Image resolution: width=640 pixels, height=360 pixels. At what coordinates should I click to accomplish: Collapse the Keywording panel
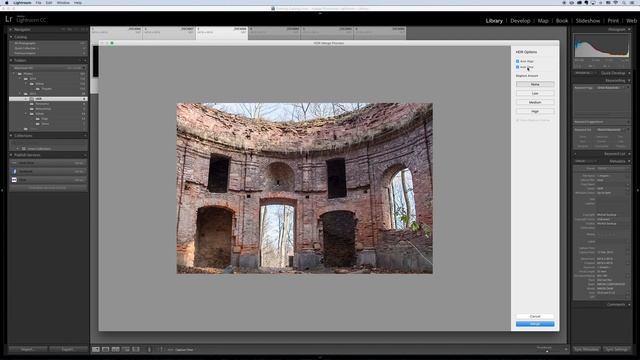629,80
